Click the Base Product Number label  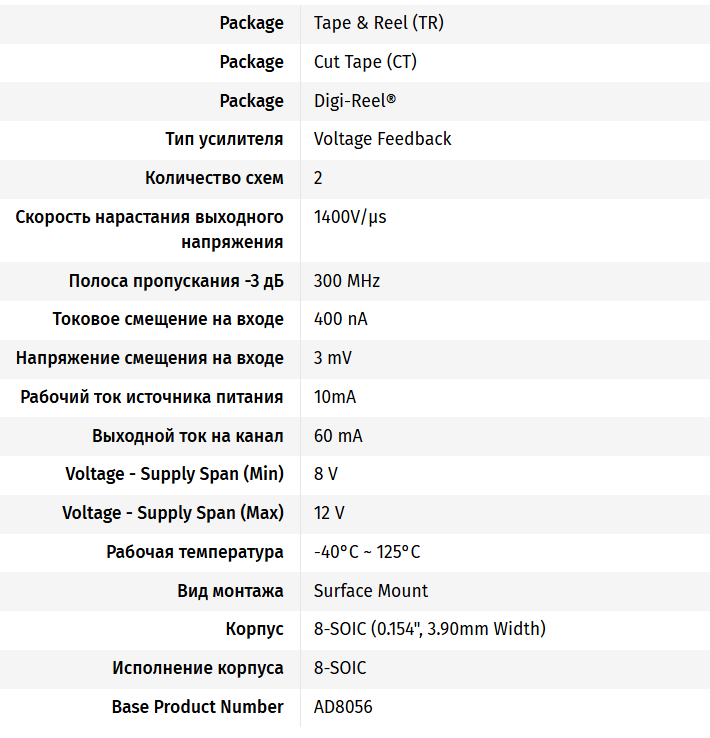click(197, 707)
